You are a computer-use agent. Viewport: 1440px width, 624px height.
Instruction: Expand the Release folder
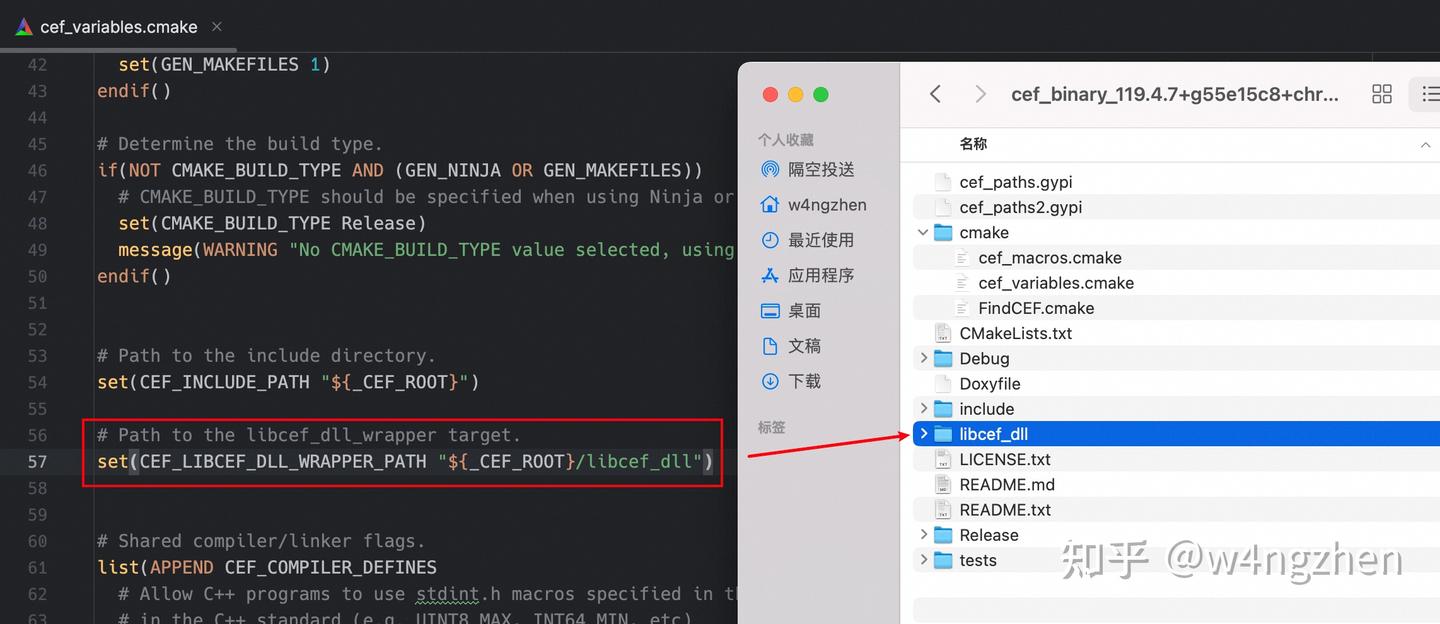(x=923, y=534)
